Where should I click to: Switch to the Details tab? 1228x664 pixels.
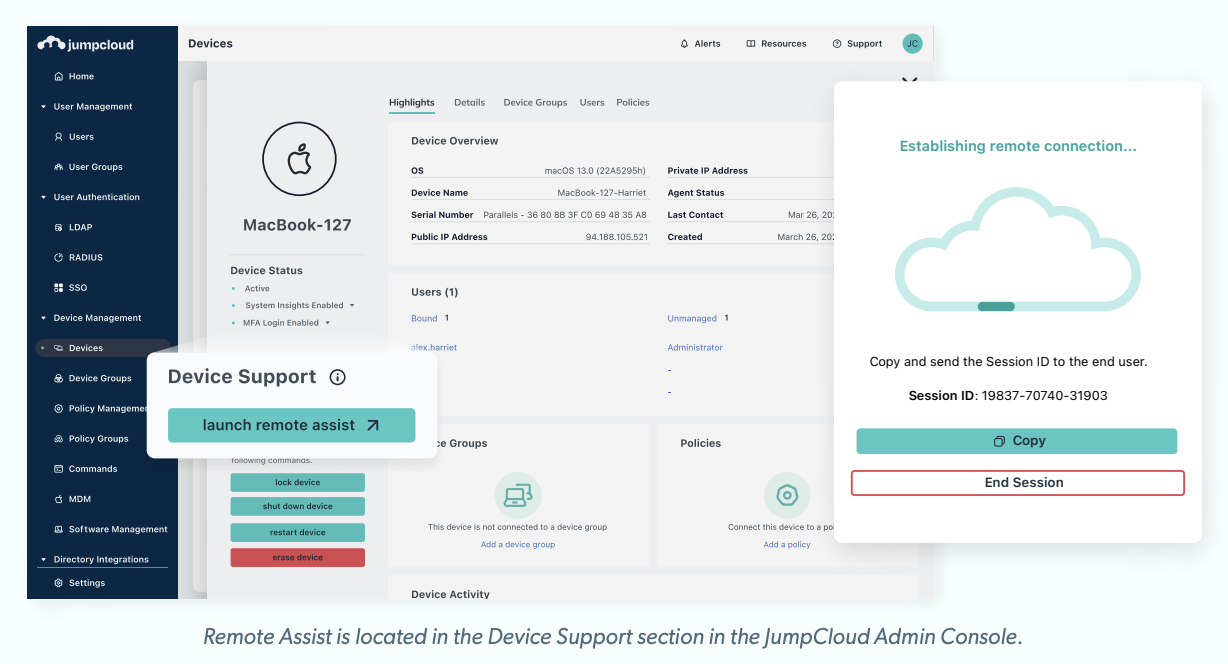point(469,102)
